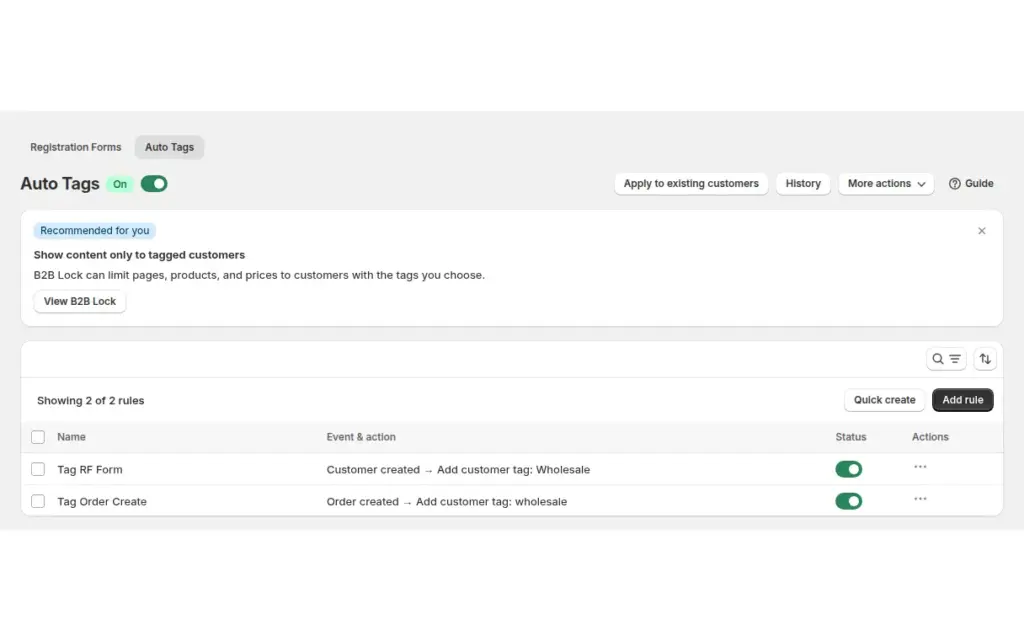Viewport: 1024px width, 641px height.
Task: Open actions menu for Tag Order Create
Action: 920,499
